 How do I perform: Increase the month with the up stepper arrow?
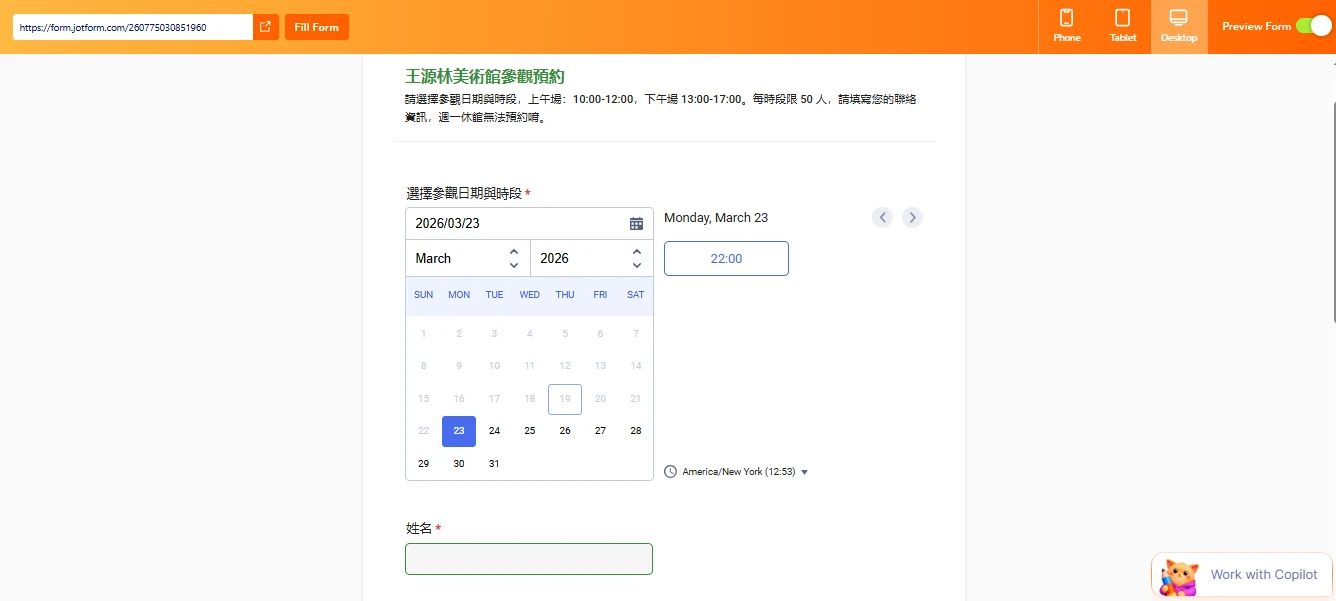(x=514, y=251)
